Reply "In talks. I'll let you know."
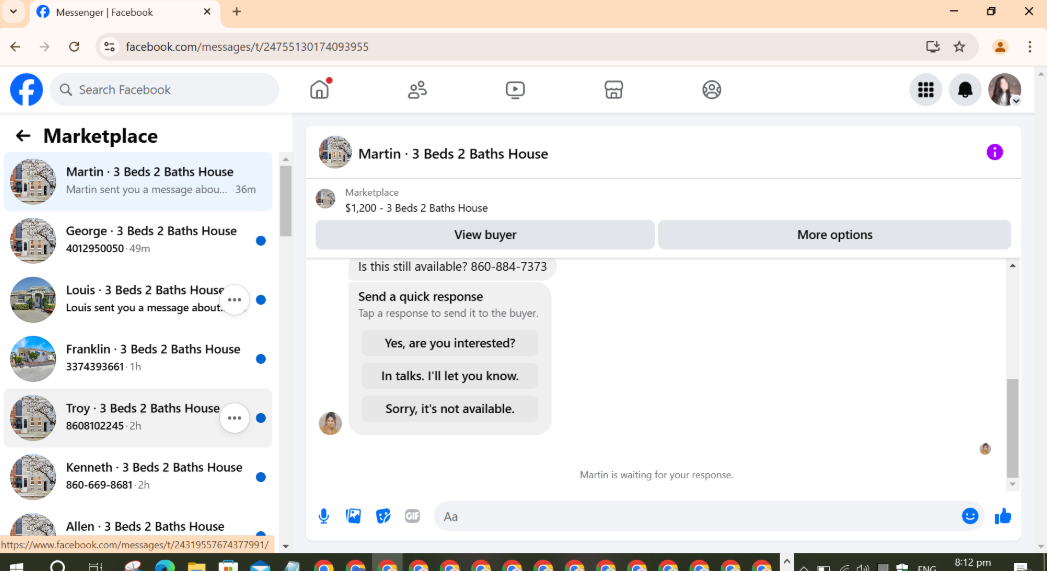 click(x=450, y=376)
